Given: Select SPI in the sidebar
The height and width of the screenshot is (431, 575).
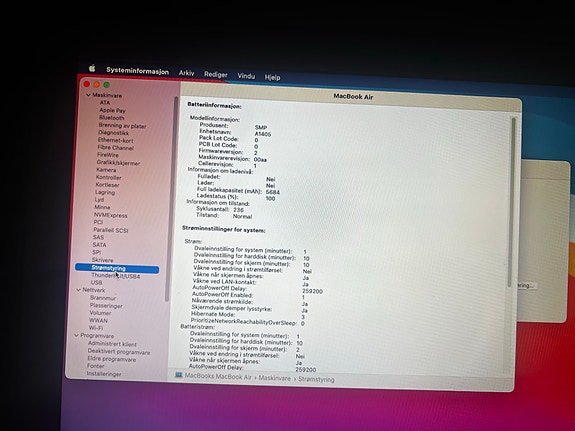Looking at the screenshot, I should click(96, 252).
